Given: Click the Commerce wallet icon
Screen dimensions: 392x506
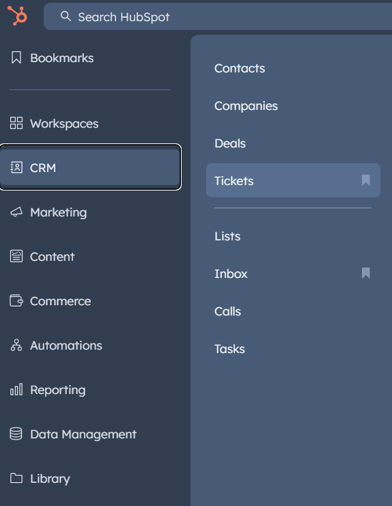Looking at the screenshot, I should [x=16, y=301].
